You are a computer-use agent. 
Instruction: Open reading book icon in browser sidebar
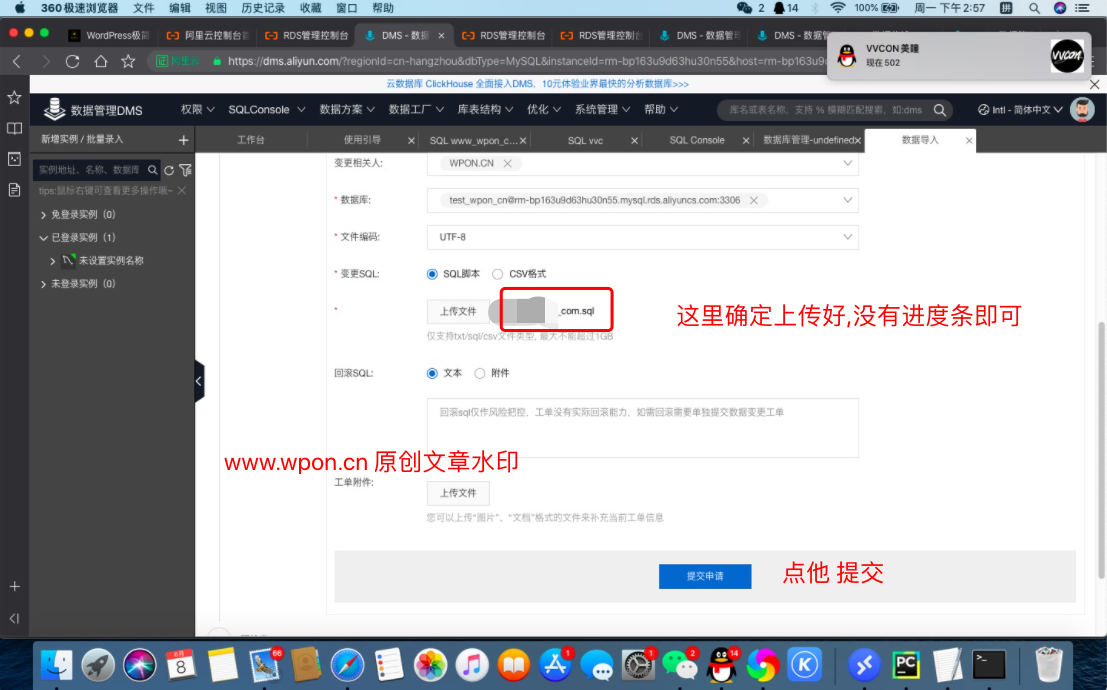[x=14, y=129]
